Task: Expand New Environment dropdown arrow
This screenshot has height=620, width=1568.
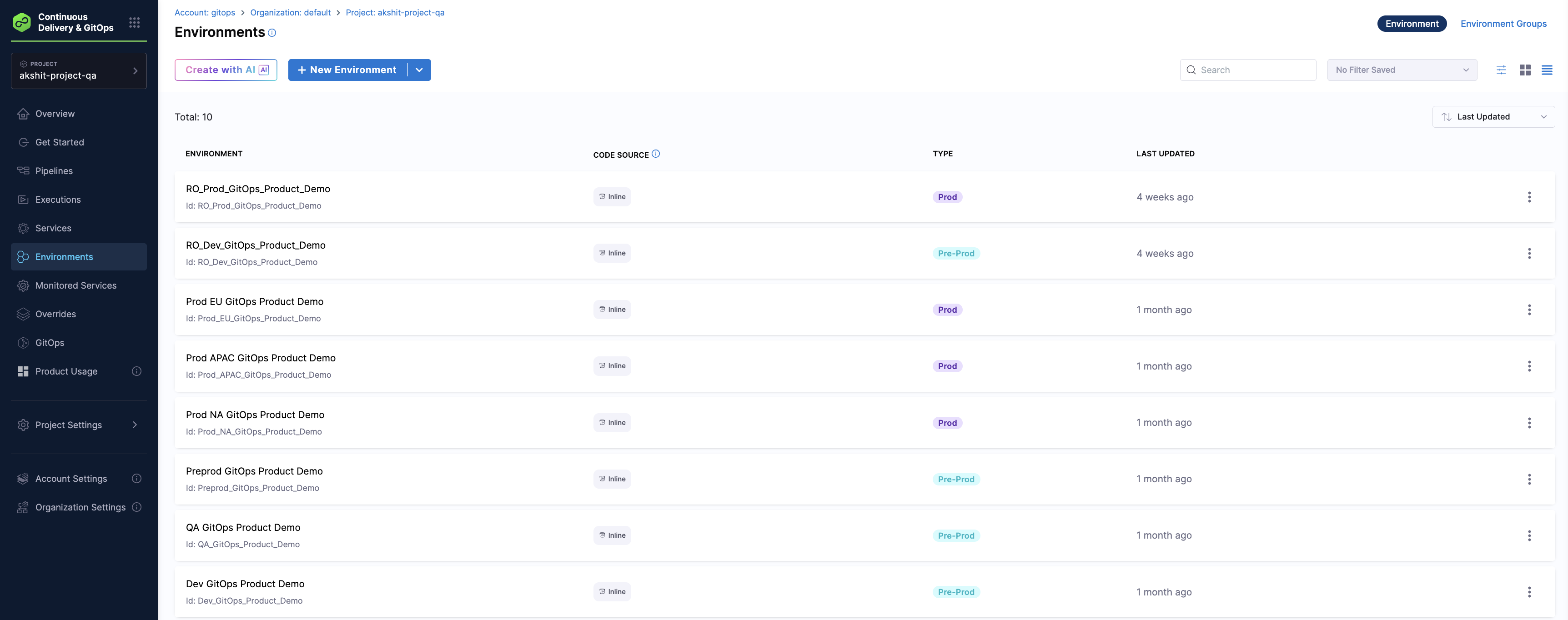Action: point(419,70)
